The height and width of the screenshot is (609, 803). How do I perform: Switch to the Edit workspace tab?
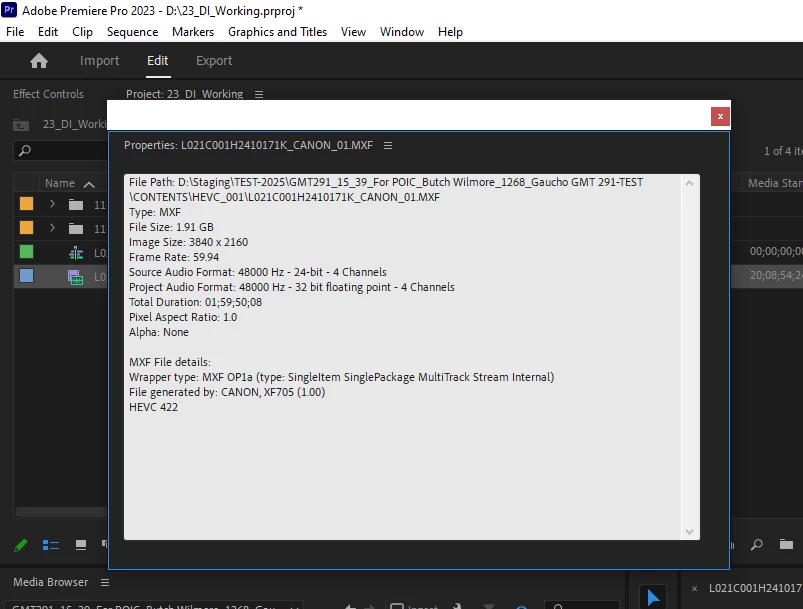pos(157,60)
